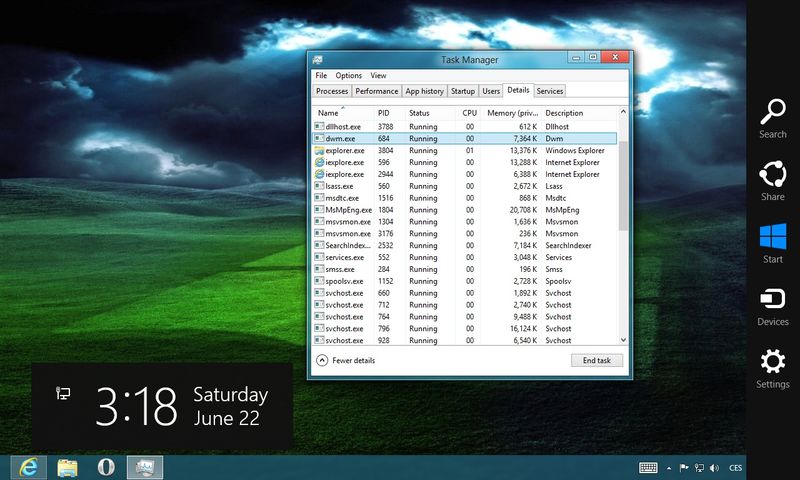This screenshot has width=800, height=480.
Task: Click the scrollbar down arrow
Action: 623,340
